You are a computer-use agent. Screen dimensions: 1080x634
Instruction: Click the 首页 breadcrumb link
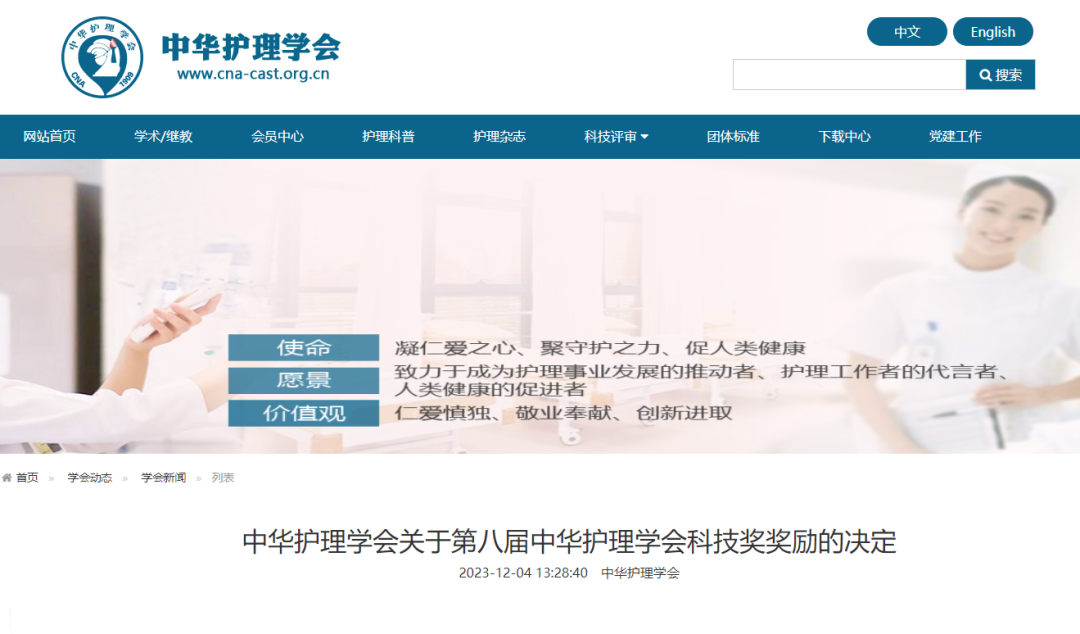point(27,478)
